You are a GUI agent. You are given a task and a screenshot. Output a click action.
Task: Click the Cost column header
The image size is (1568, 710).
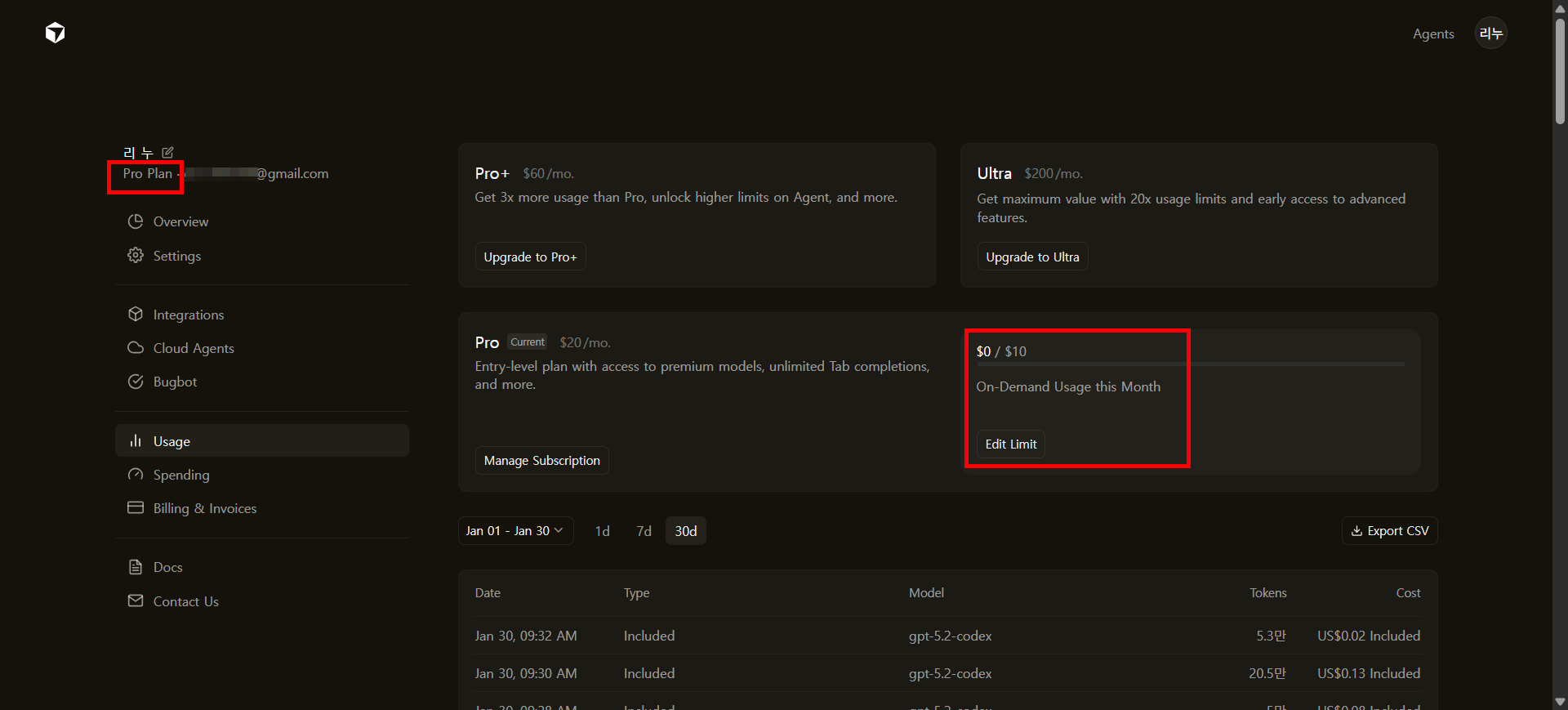click(x=1408, y=593)
